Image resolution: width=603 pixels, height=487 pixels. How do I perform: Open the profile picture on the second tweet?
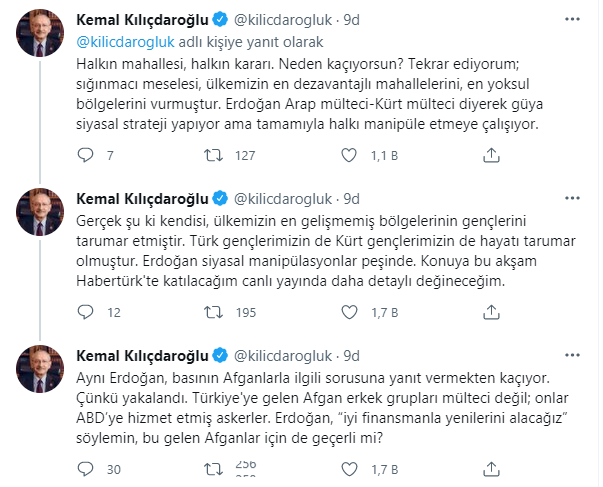click(39, 213)
